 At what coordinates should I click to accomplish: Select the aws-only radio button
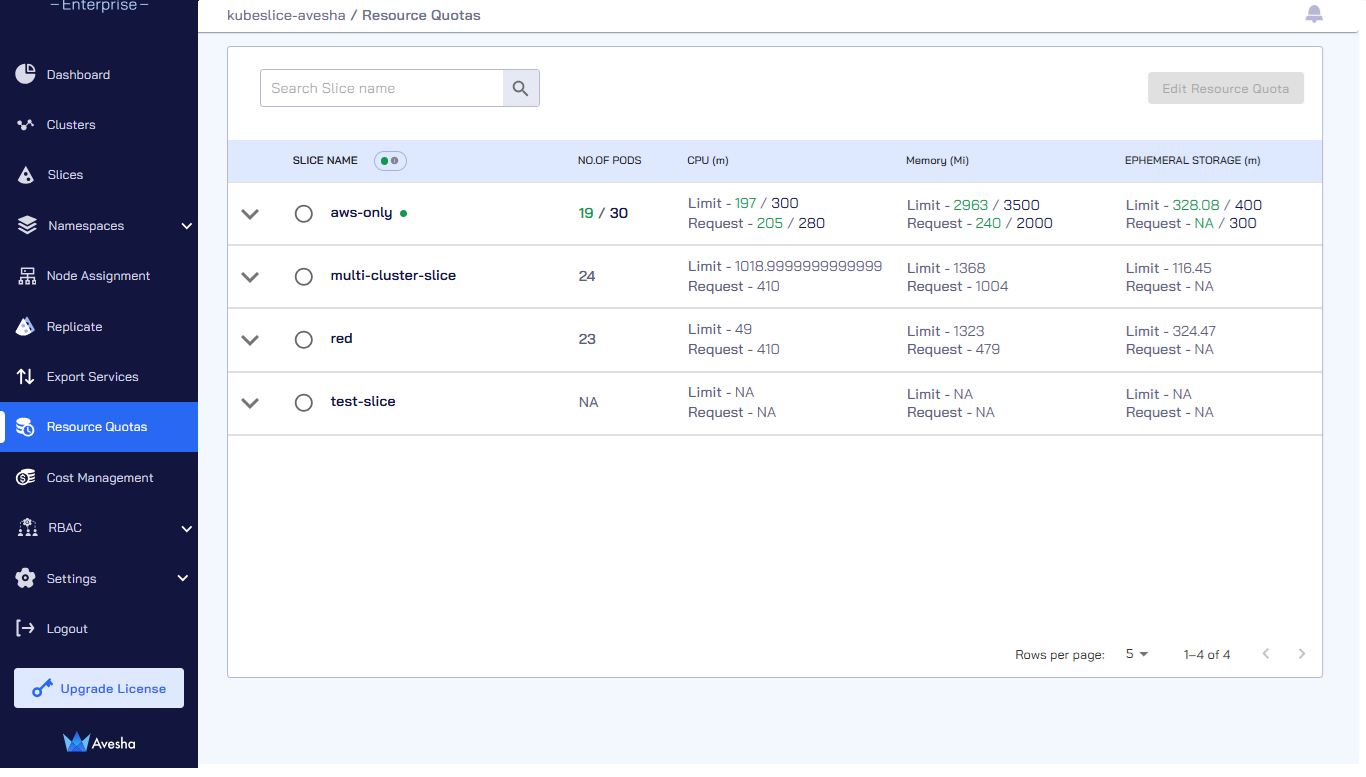304,214
